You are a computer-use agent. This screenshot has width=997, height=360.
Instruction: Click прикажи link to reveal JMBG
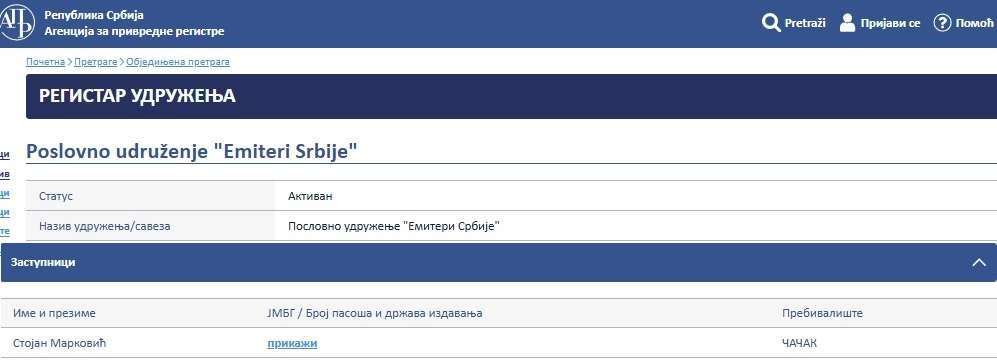(x=292, y=343)
